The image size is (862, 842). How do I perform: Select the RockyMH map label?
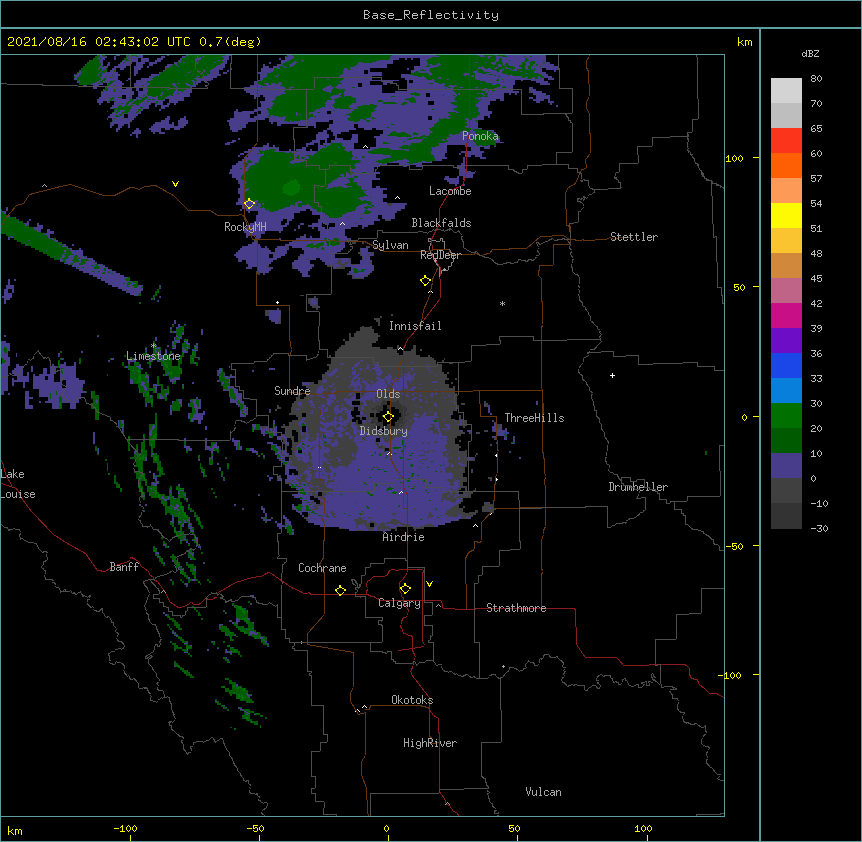point(245,227)
